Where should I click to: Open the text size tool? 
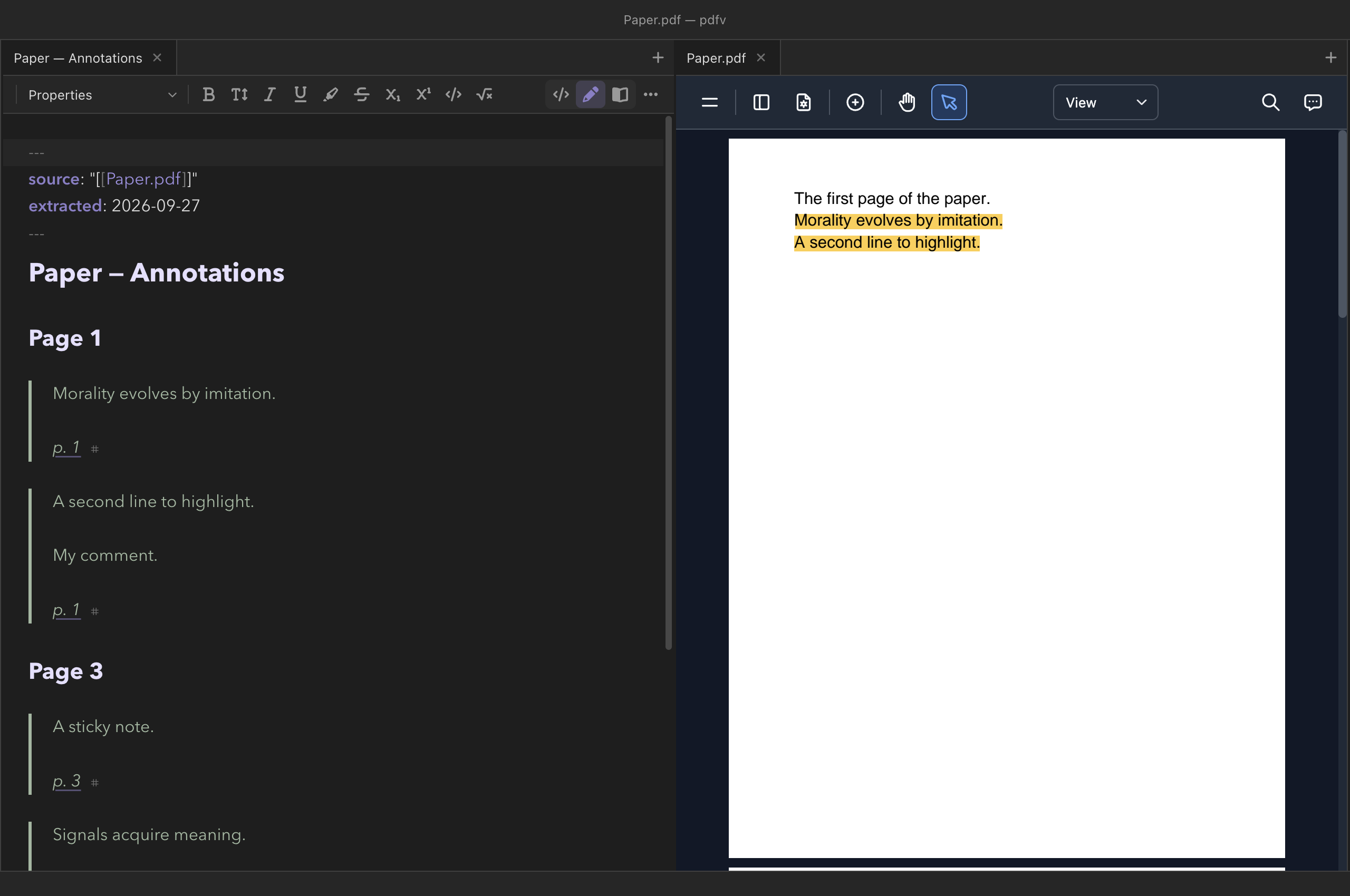pos(239,94)
